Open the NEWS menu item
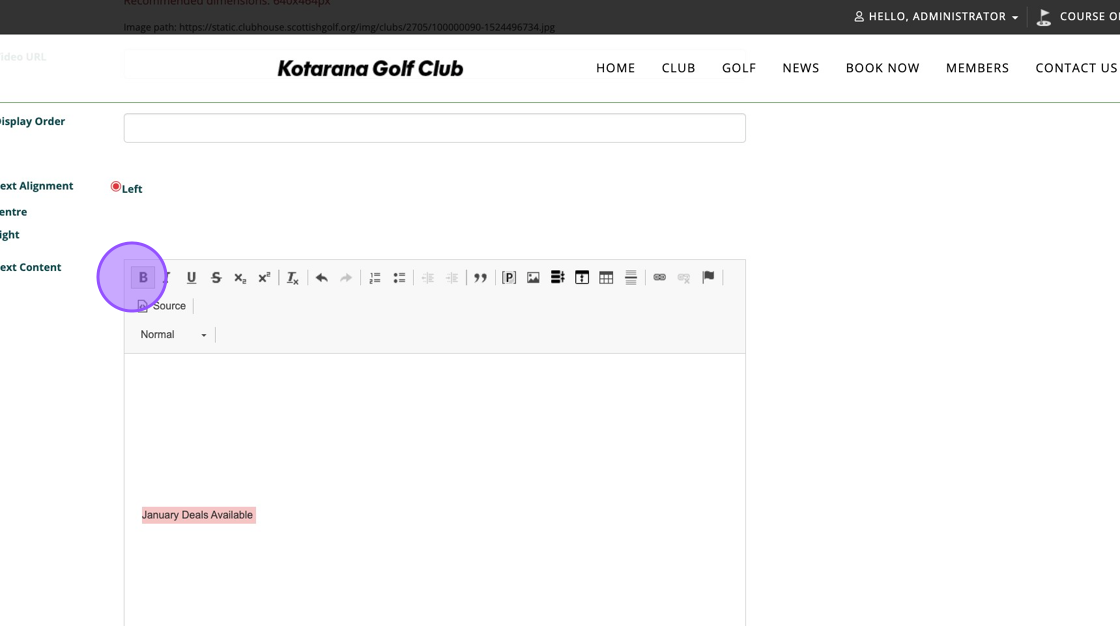The height and width of the screenshot is (626, 1120). pyautogui.click(x=801, y=68)
